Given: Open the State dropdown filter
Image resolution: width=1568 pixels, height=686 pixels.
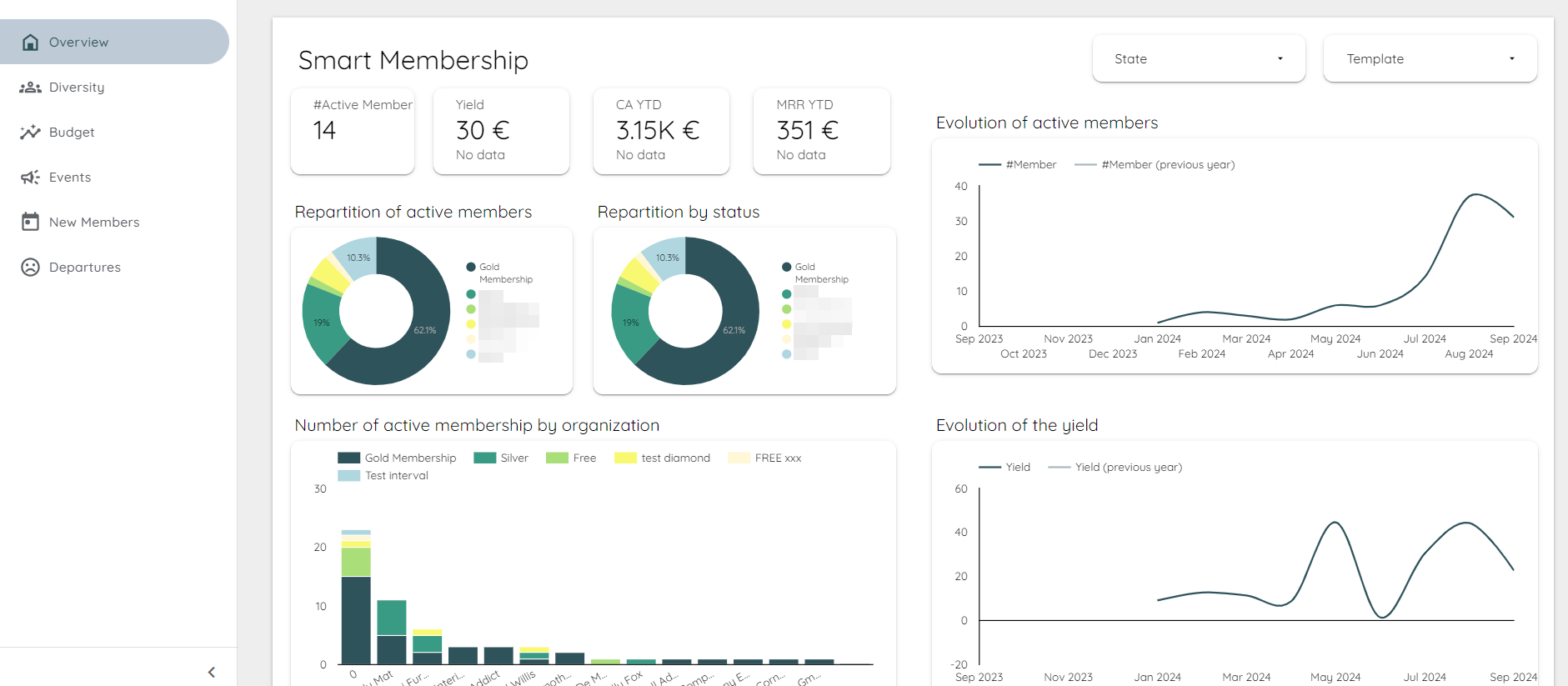Looking at the screenshot, I should [1198, 59].
